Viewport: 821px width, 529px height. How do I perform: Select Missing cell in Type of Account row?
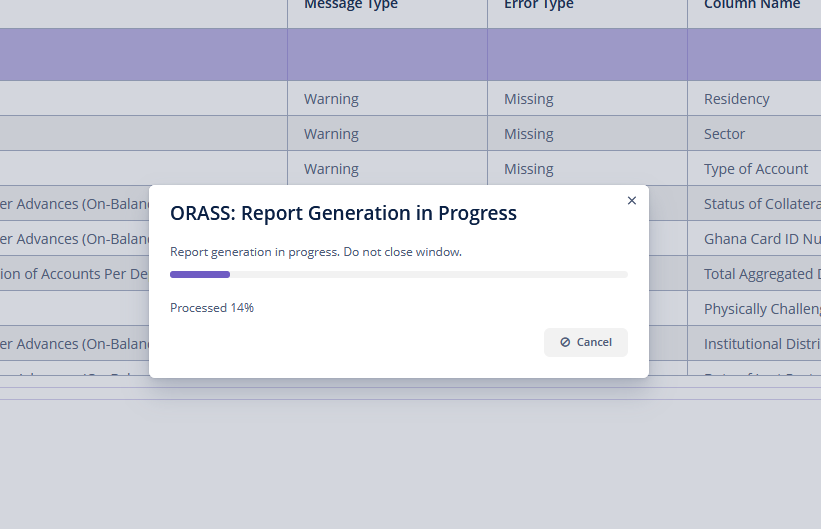[587, 169]
